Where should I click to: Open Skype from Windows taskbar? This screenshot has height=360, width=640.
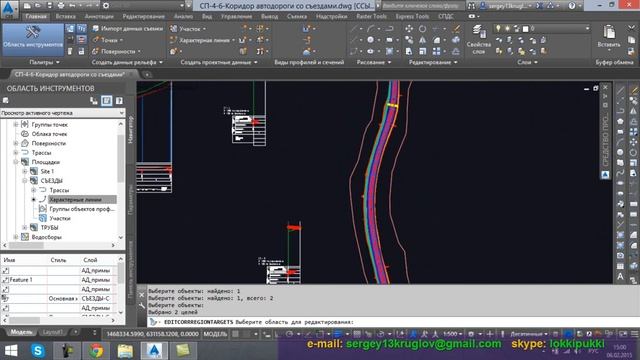click(x=38, y=351)
